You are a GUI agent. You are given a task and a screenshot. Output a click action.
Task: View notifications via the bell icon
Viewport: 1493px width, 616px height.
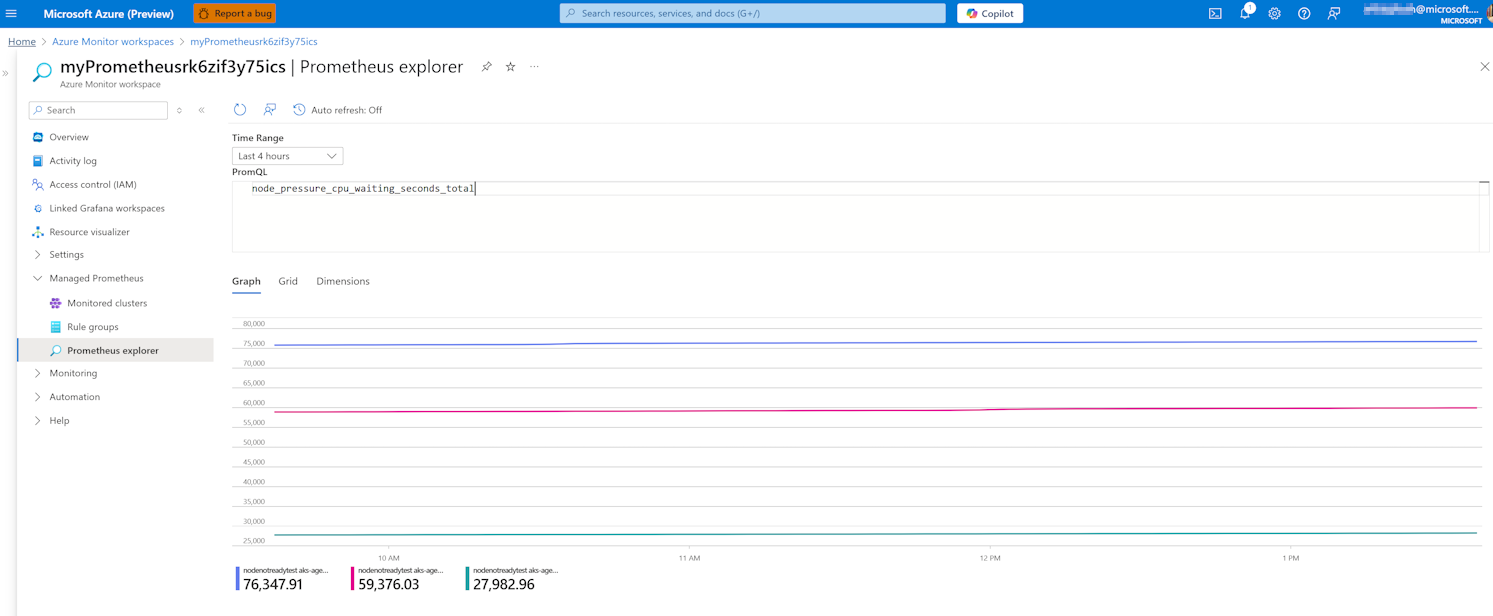pyautogui.click(x=1245, y=14)
